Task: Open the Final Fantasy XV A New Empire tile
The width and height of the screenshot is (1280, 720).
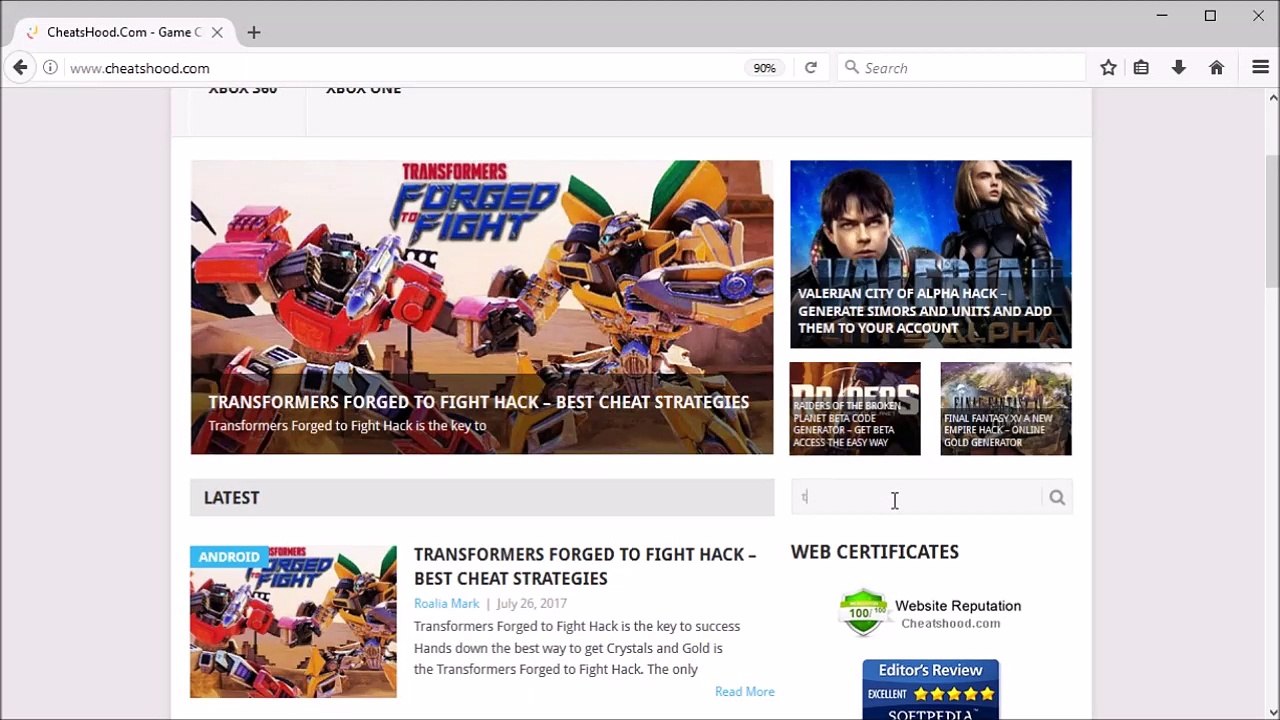Action: point(1006,408)
